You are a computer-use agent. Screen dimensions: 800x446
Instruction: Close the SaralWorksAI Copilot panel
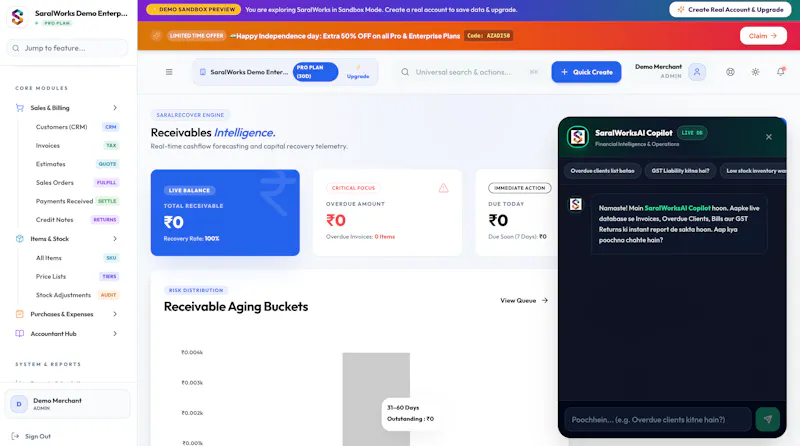point(768,137)
